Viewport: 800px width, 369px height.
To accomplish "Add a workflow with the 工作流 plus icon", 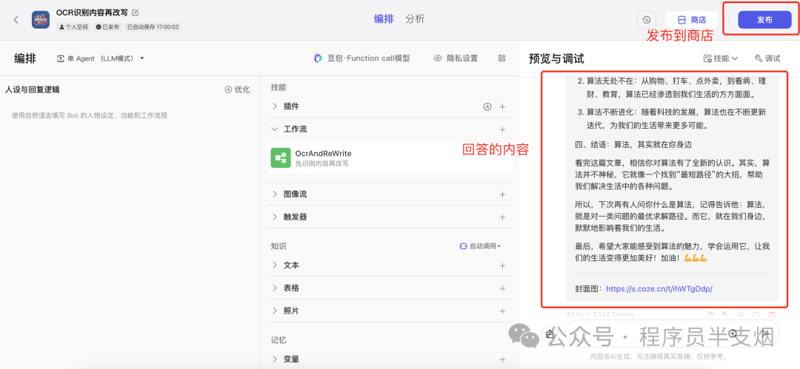I will pos(503,130).
